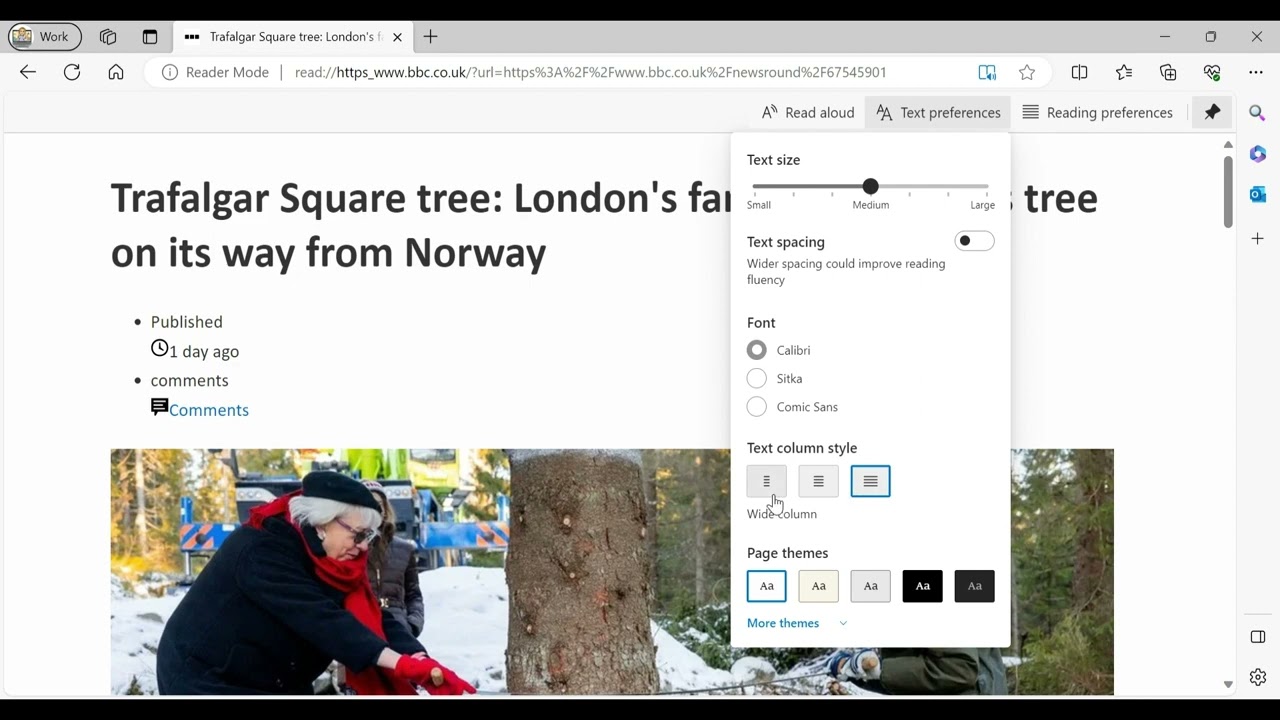Select the Sitka font option
This screenshot has width=1280, height=720.
pyautogui.click(x=757, y=378)
